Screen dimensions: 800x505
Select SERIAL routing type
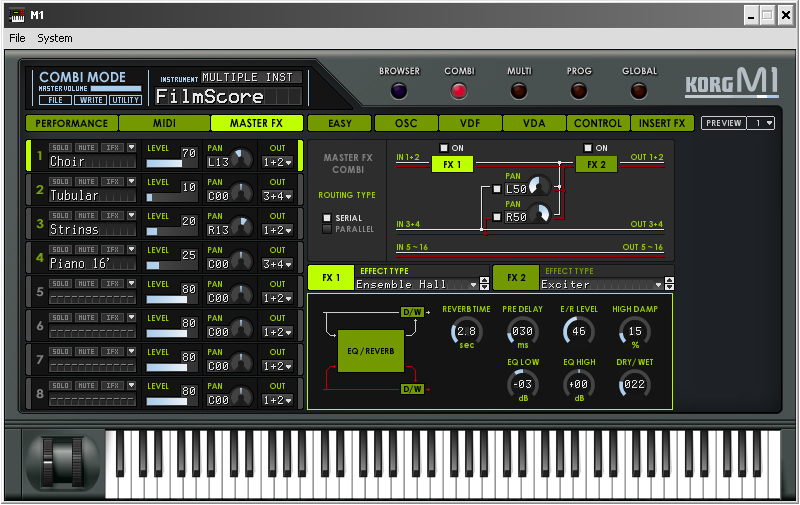coord(327,218)
